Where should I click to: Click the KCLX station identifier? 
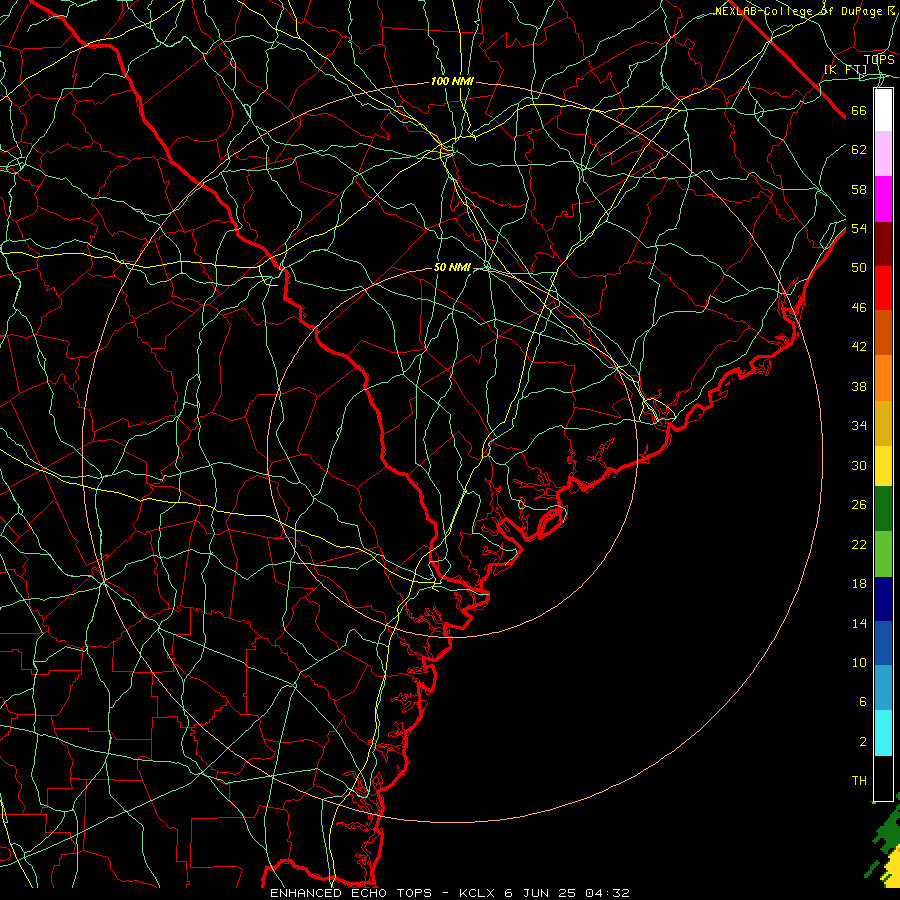[477, 893]
